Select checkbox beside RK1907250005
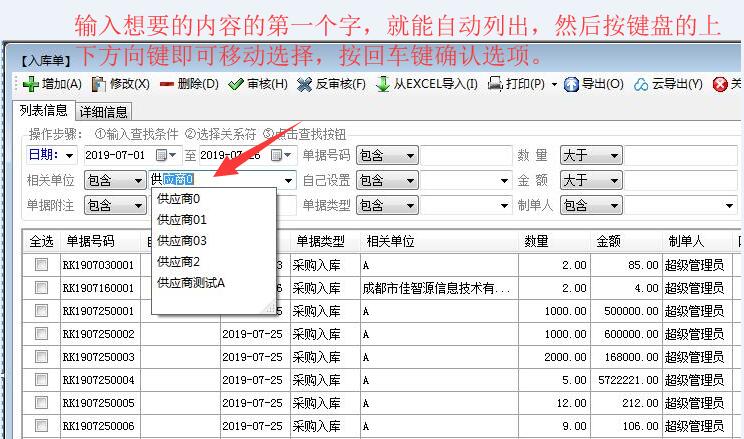Viewport: 744px width, 439px height. pos(41,403)
